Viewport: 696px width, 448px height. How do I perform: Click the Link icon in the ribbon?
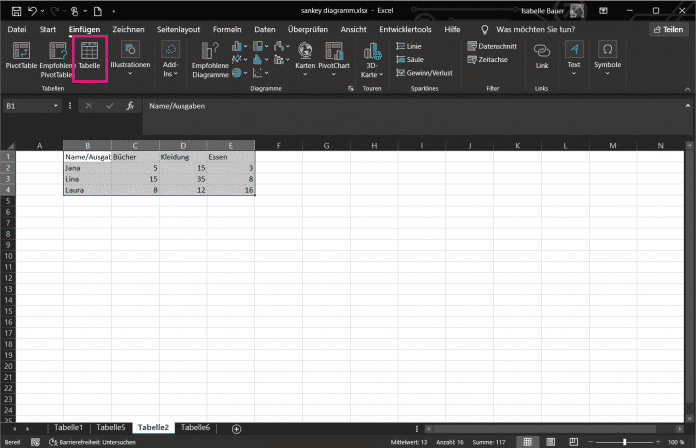coord(541,56)
